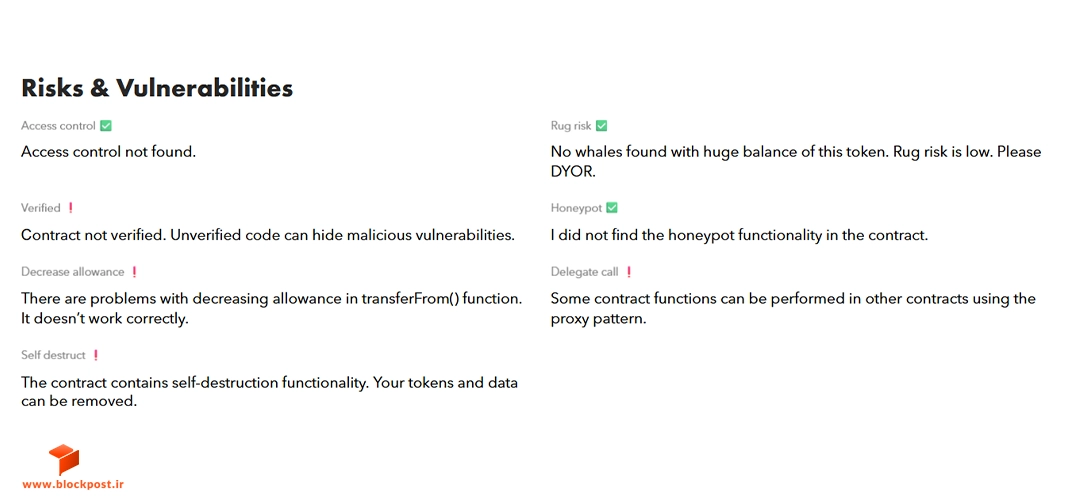The height and width of the screenshot is (500, 1066).
Task: Open the www.blockpost.ir link
Action: [73, 485]
